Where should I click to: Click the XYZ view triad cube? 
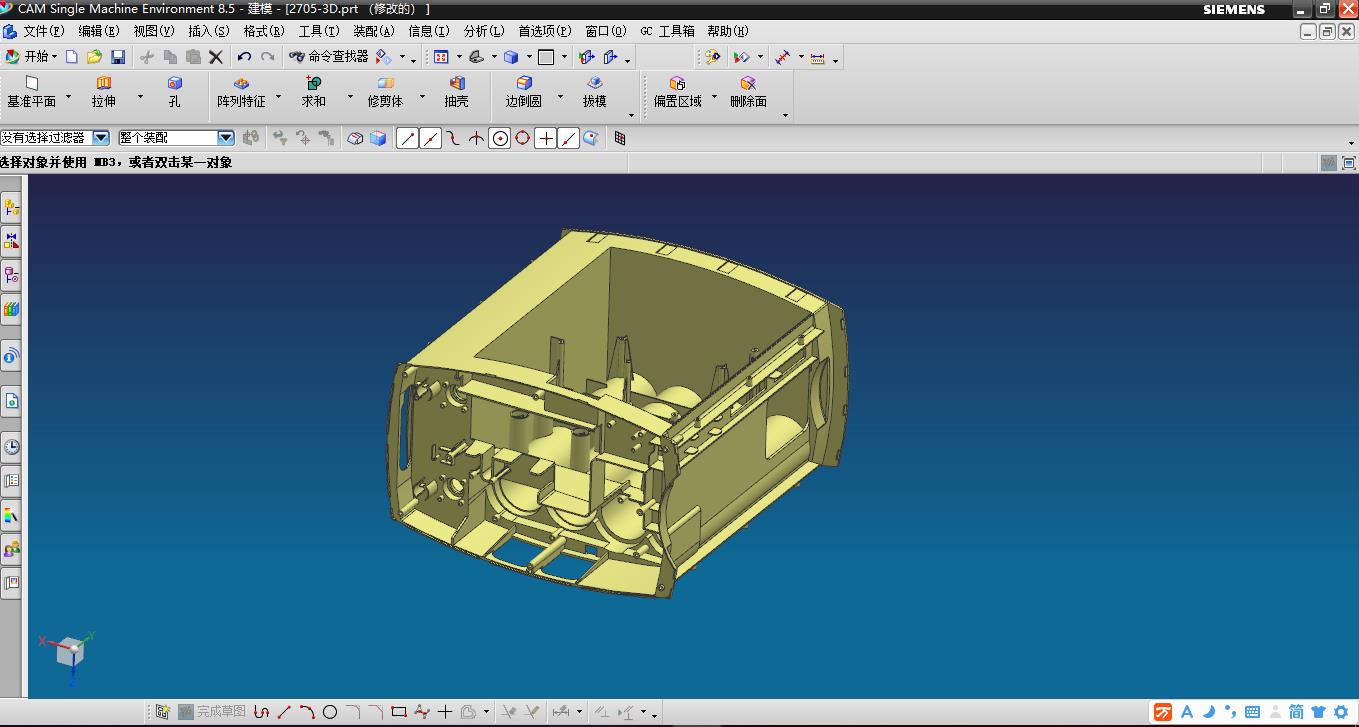click(x=69, y=652)
